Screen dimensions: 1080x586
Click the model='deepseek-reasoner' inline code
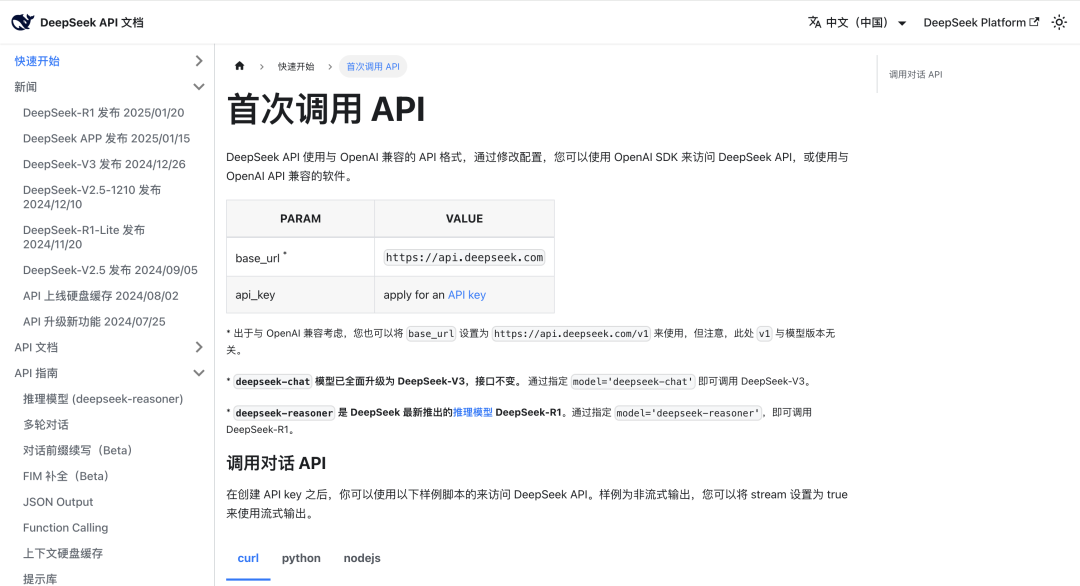(x=688, y=413)
